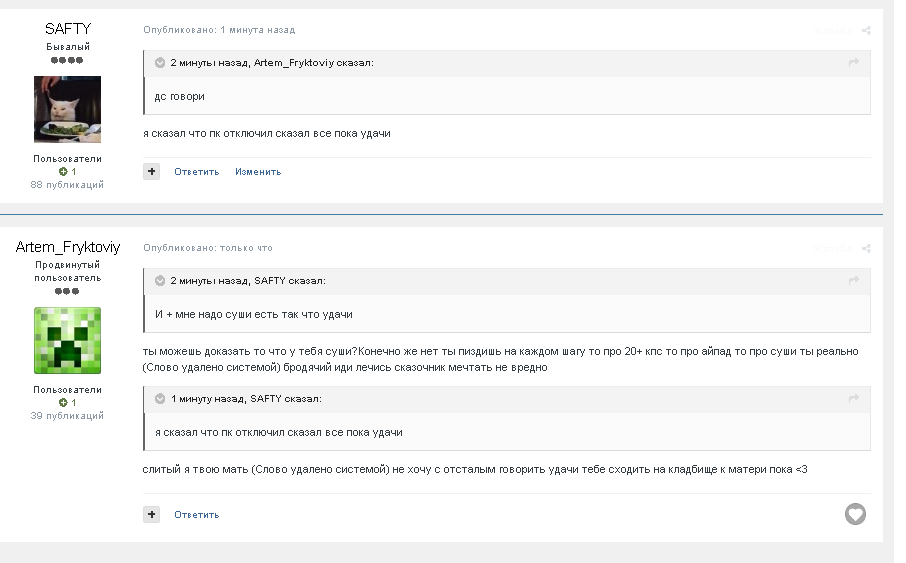This screenshot has width=906, height=563.
Task: Click multiquote plus button on SAFTY's post
Action: click(x=151, y=171)
